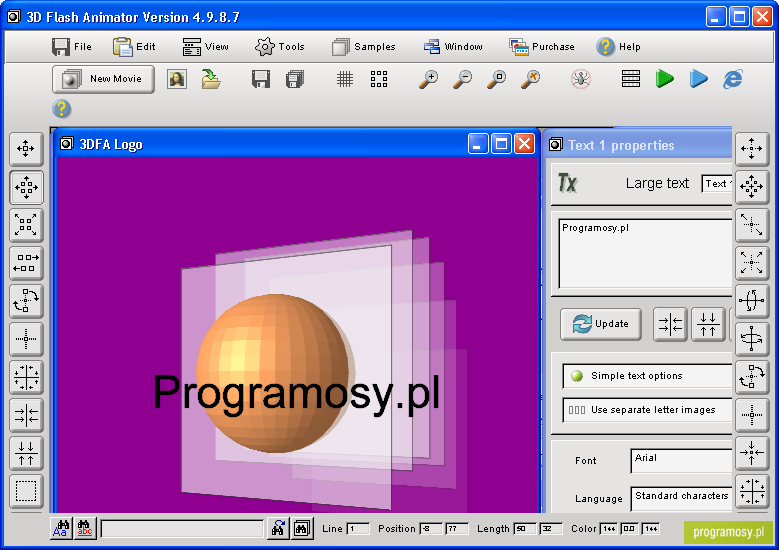Click the find next binoculars icon
The width and height of the screenshot is (779, 550).
click(x=278, y=529)
